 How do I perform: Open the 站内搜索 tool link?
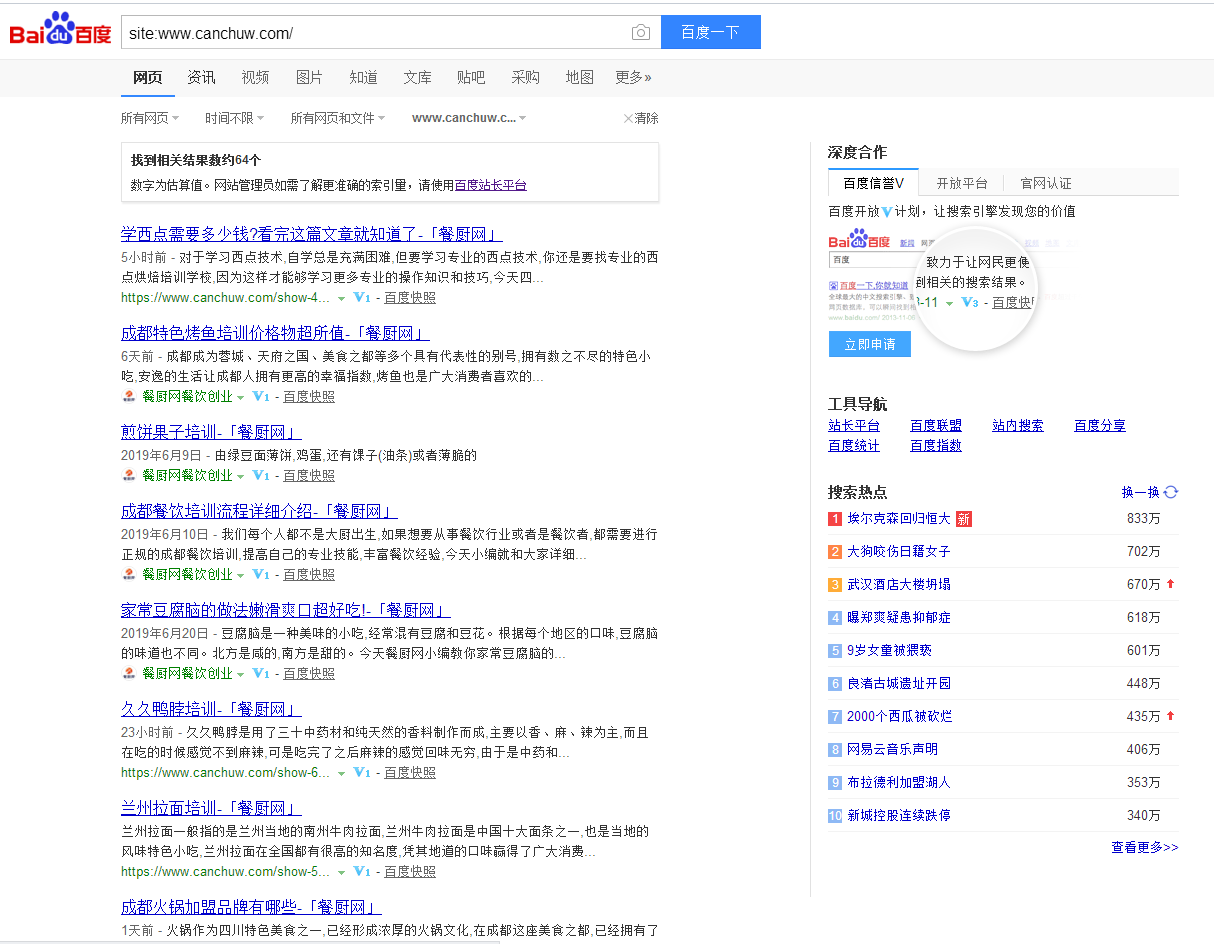[x=1018, y=426]
